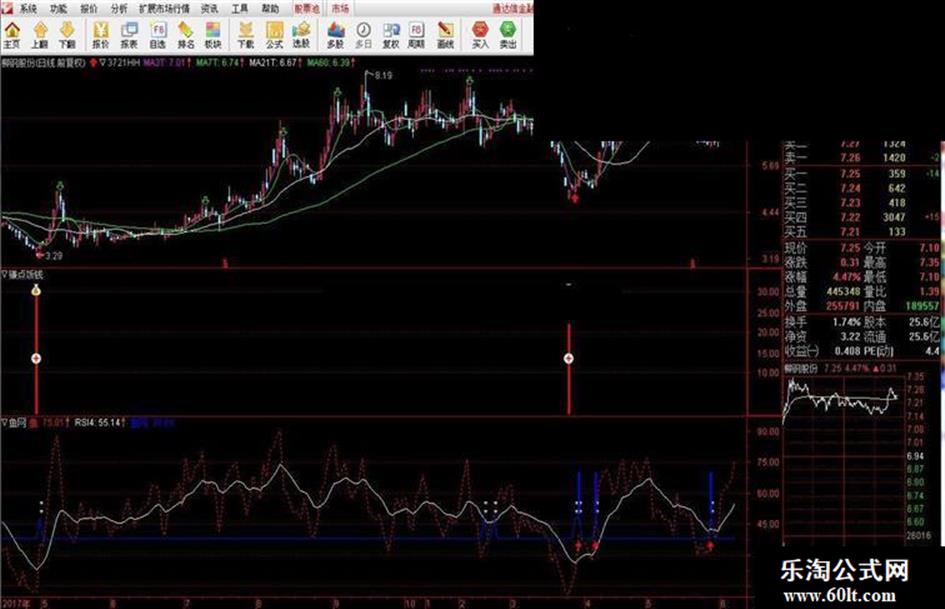Image resolution: width=945 pixels, height=609 pixels.
Task: Select the 画线 draw line tool
Action: (x=445, y=35)
